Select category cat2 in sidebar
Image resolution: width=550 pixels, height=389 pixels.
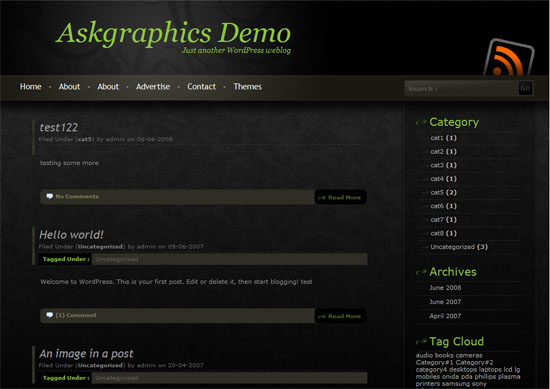click(443, 152)
